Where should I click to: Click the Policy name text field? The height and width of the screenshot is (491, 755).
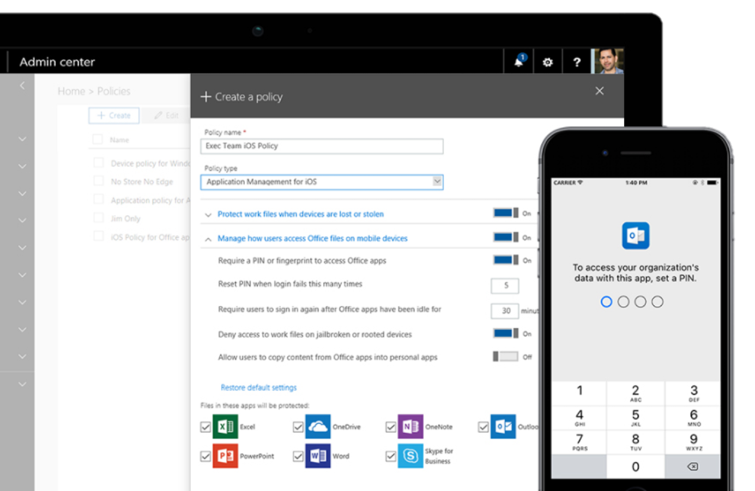pos(322,146)
